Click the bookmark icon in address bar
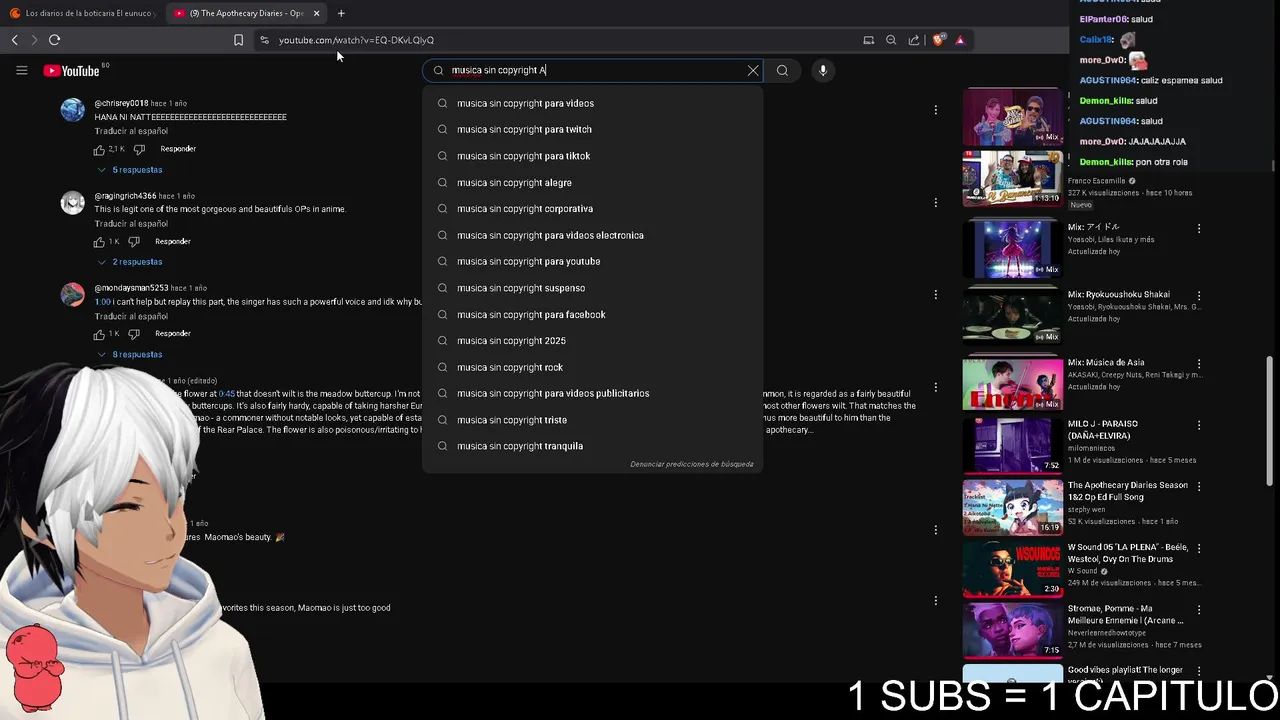 tap(238, 40)
